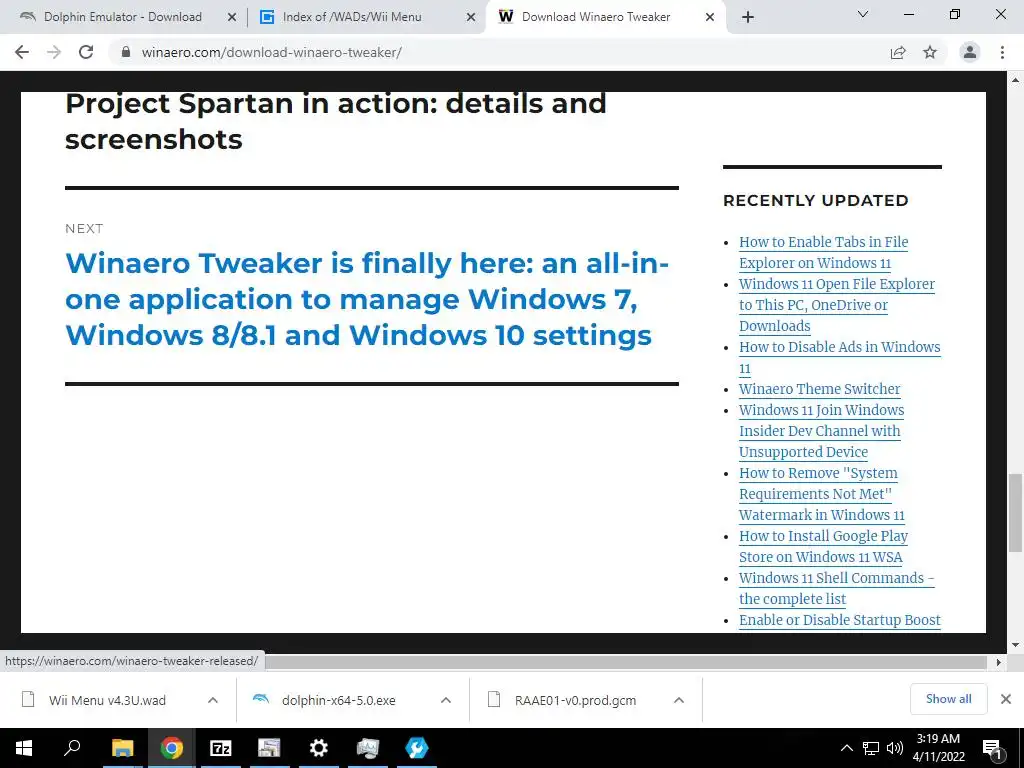Click the horizontal scrollbar thumb
The height and width of the screenshot is (768, 1024).
626,662
